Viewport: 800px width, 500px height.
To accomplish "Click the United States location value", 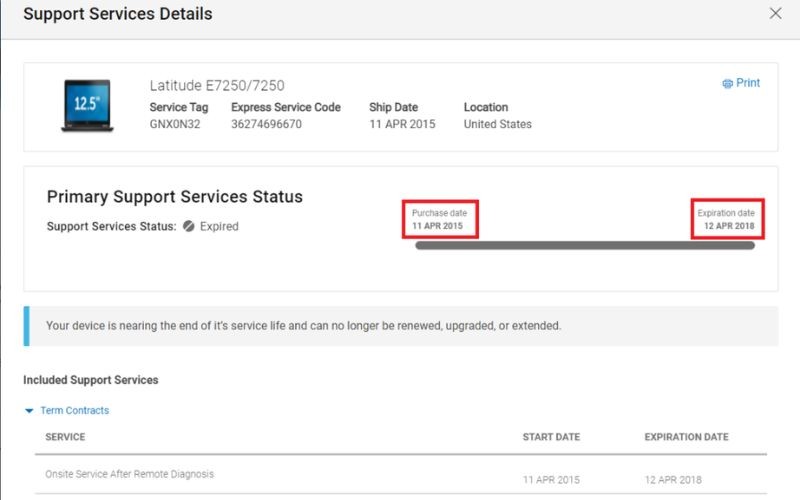I will tap(497, 125).
